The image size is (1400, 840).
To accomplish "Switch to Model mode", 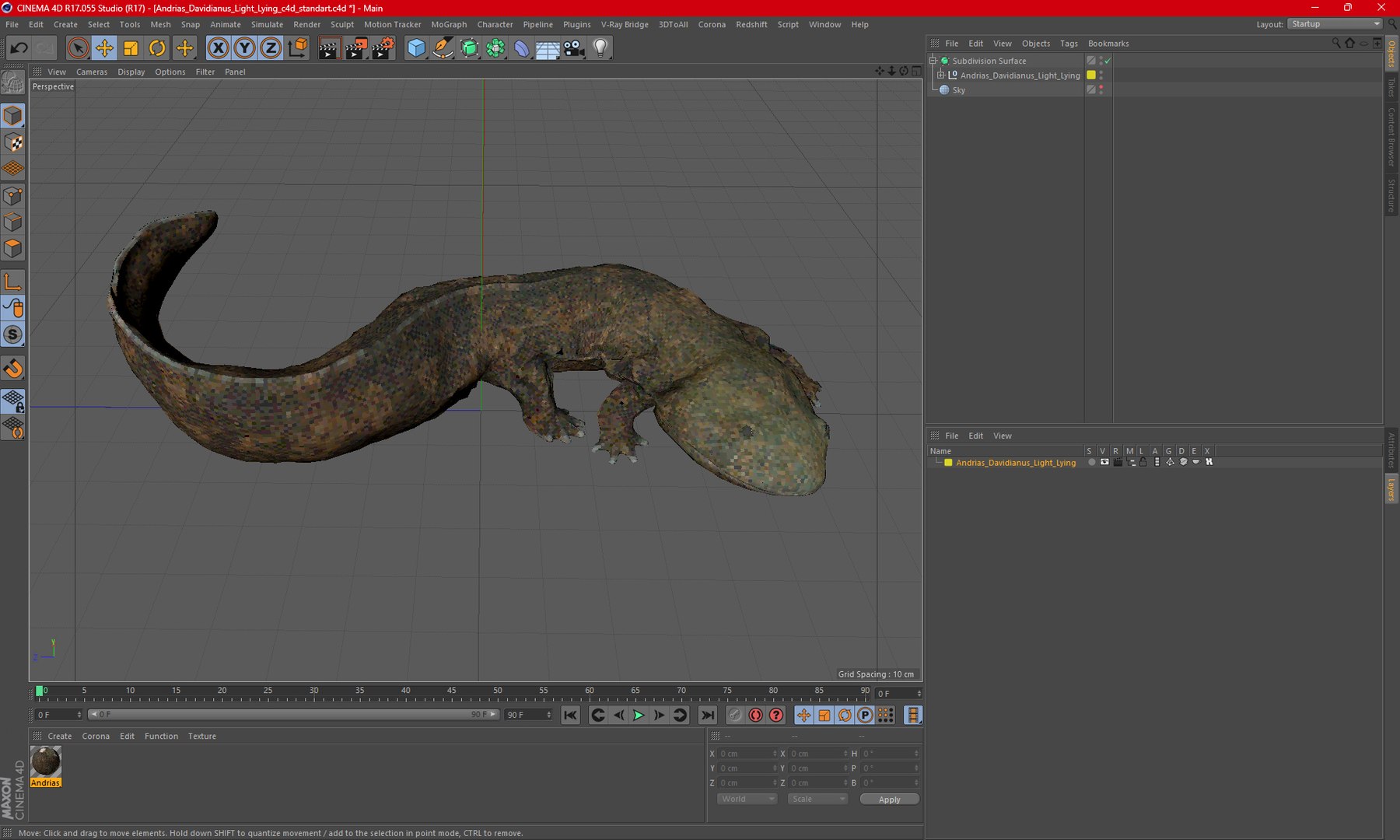I will pos(13,116).
